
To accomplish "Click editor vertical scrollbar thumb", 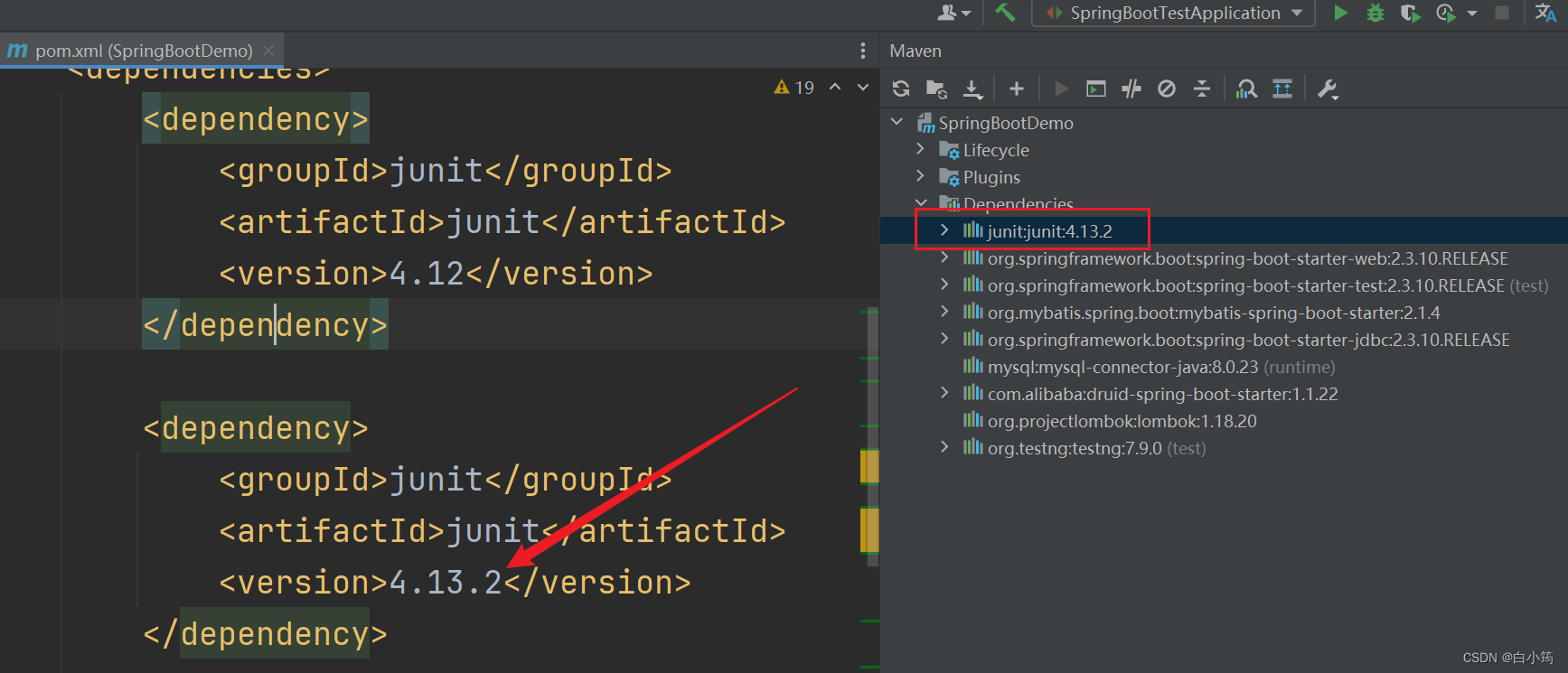I will pos(872,436).
